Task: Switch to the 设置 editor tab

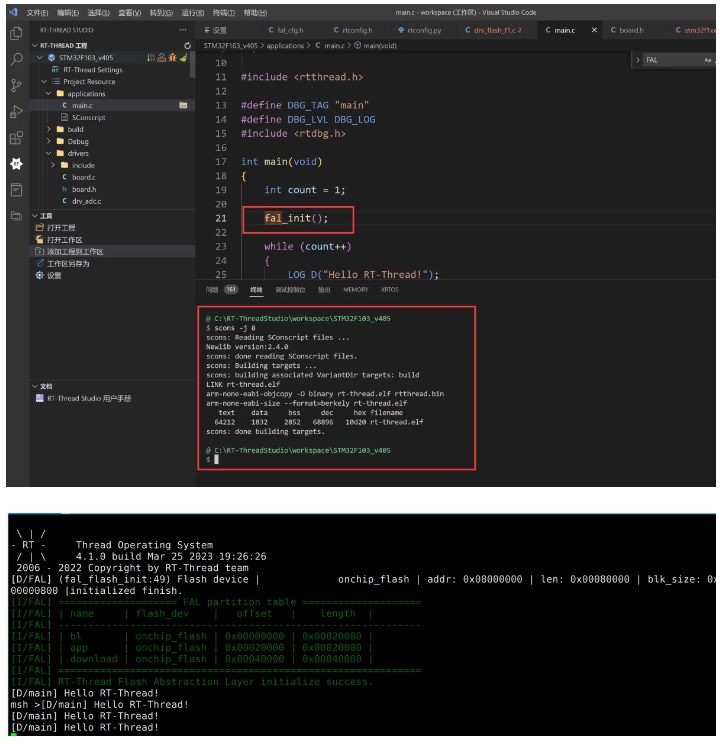Action: [215, 30]
